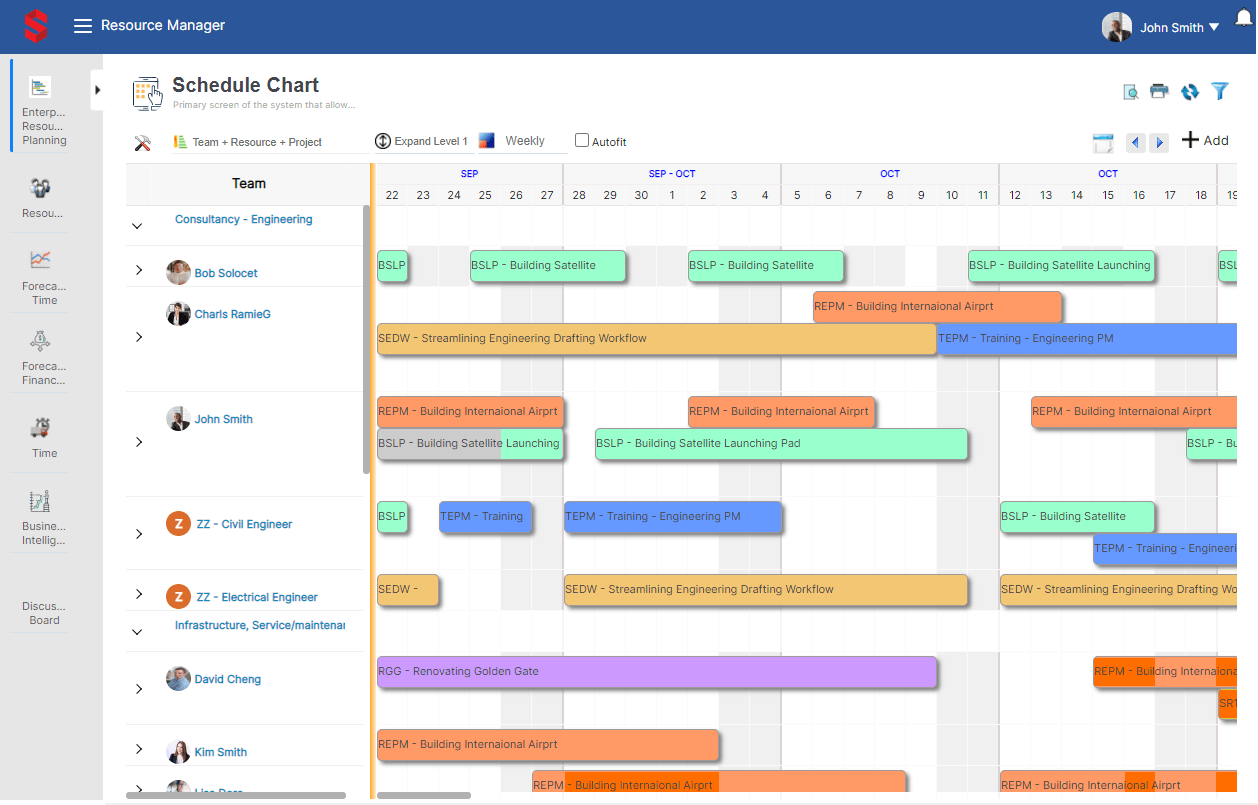
Task: Expand Bob Solocet's row
Action: pyautogui.click(x=139, y=270)
